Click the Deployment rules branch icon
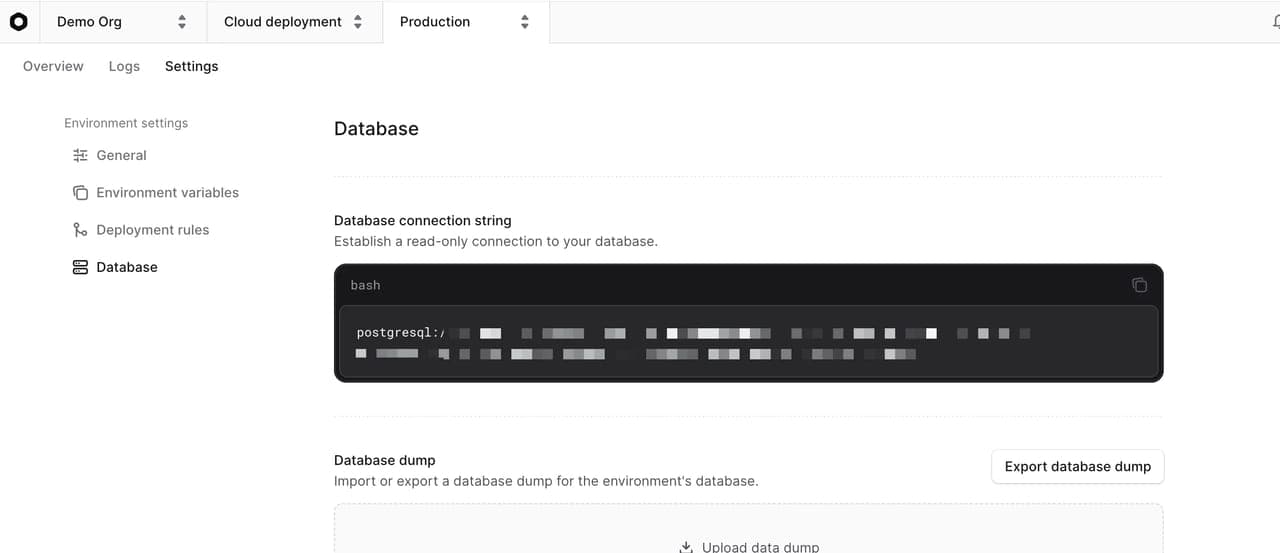This screenshot has width=1280, height=553. tap(80, 229)
